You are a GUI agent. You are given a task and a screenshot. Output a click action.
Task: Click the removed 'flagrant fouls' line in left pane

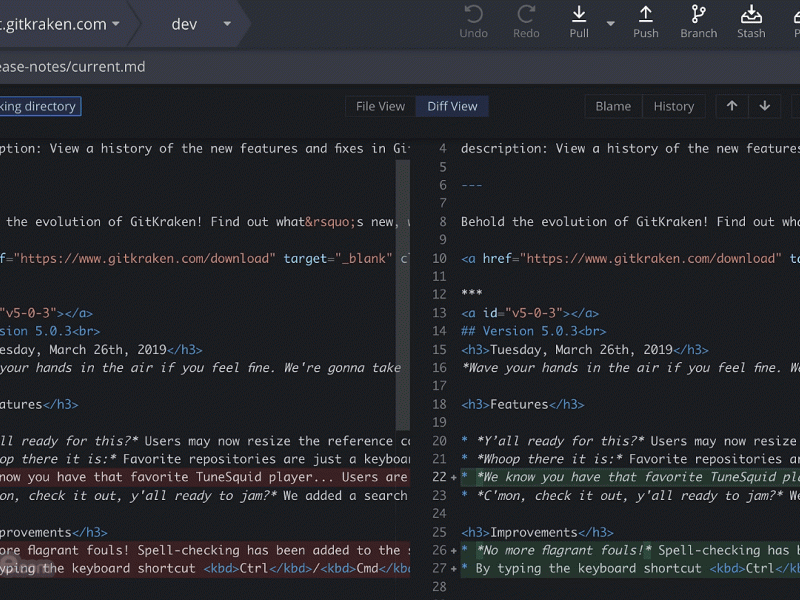click(204, 551)
